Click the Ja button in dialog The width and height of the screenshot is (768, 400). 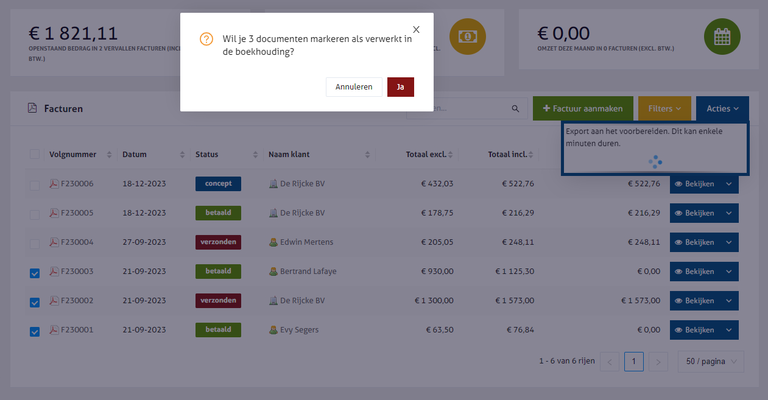coord(400,87)
